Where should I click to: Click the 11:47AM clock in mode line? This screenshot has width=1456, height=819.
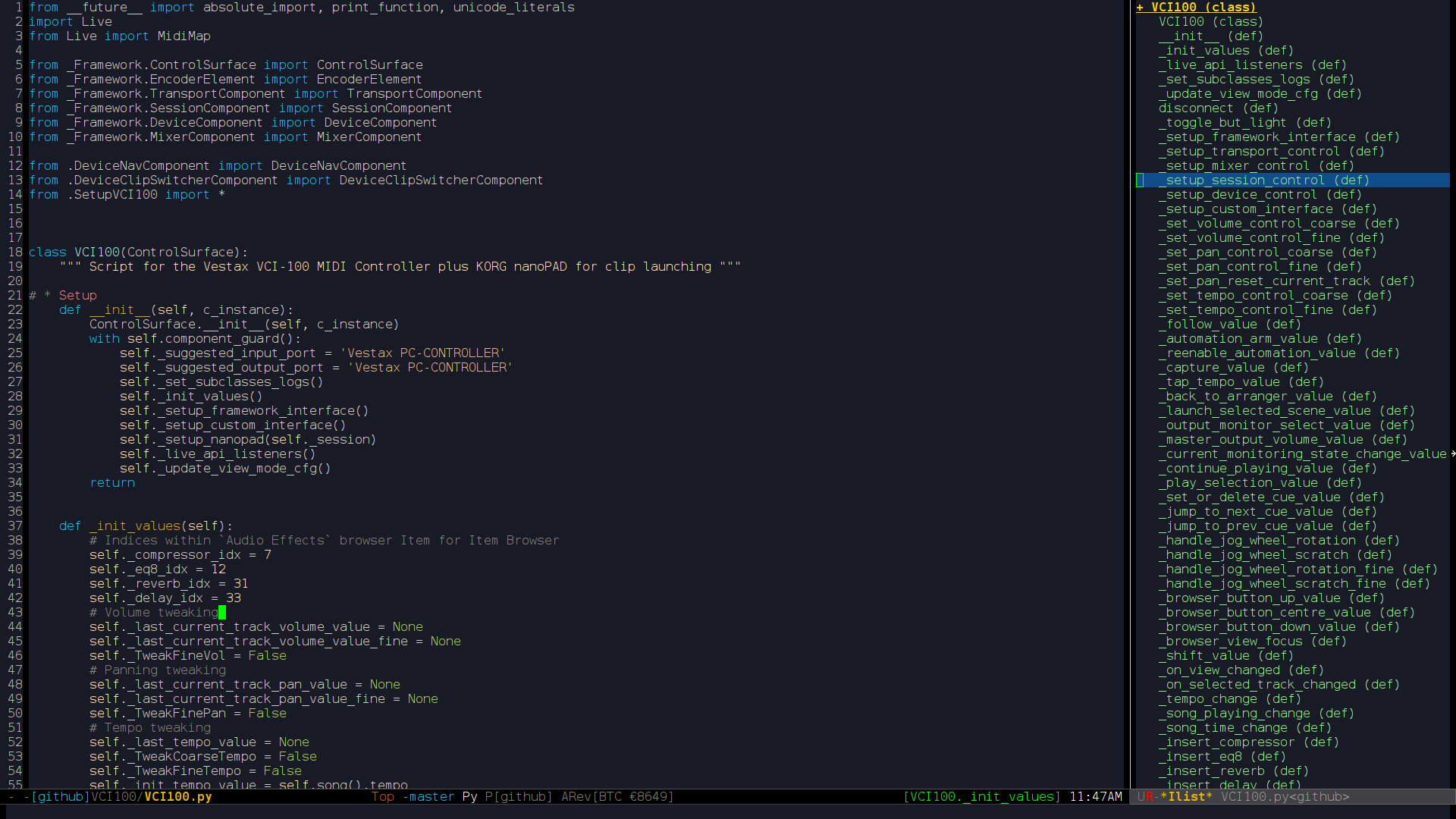point(1095,797)
